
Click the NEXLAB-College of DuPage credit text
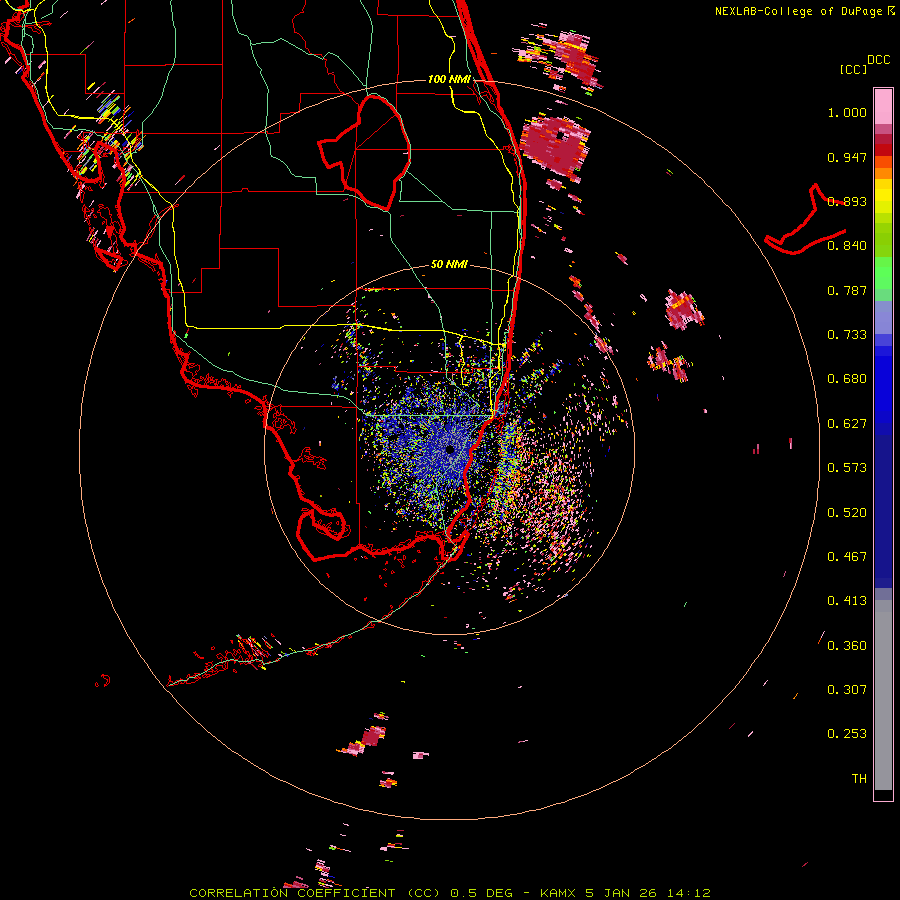[805, 11]
